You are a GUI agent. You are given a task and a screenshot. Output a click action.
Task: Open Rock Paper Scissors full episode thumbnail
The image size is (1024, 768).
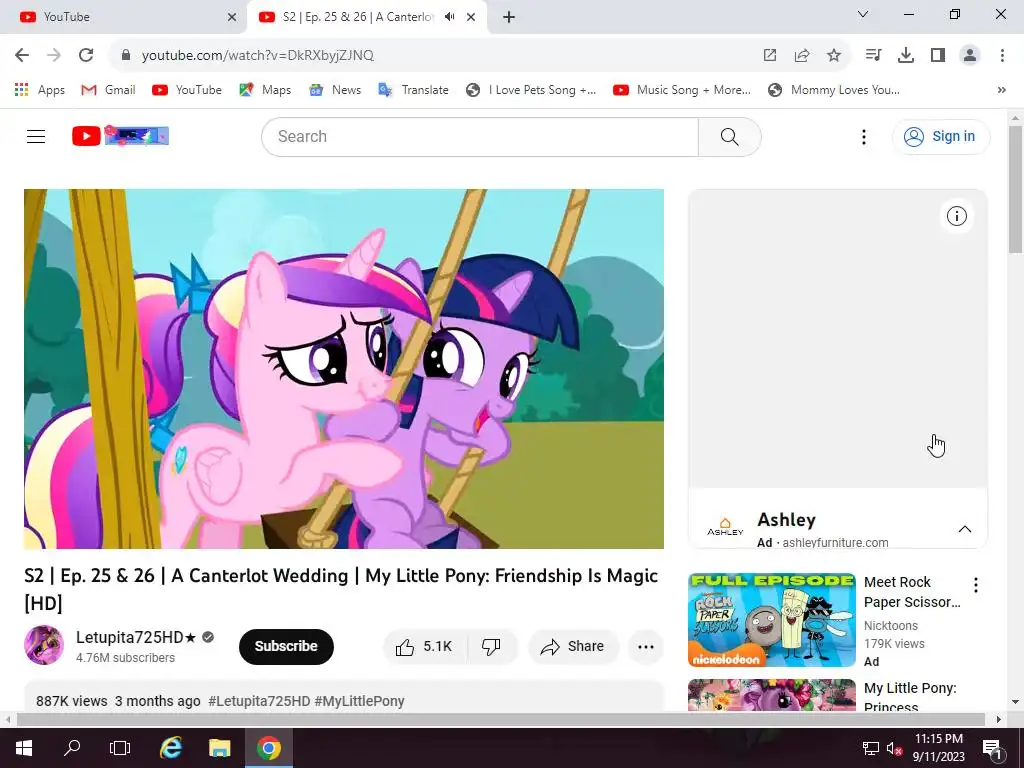[772, 620]
